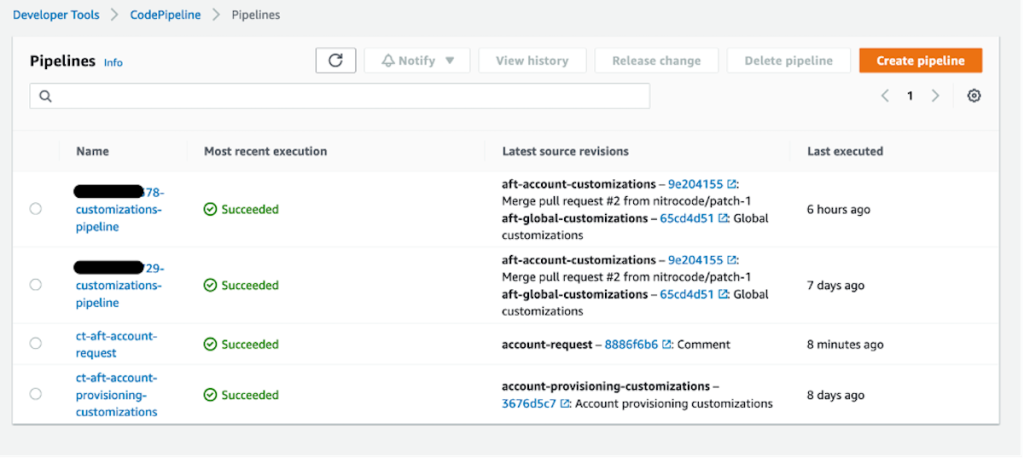The height and width of the screenshot is (458, 1024).
Task: Click Developer Tools breadcrumb
Action: [56, 15]
